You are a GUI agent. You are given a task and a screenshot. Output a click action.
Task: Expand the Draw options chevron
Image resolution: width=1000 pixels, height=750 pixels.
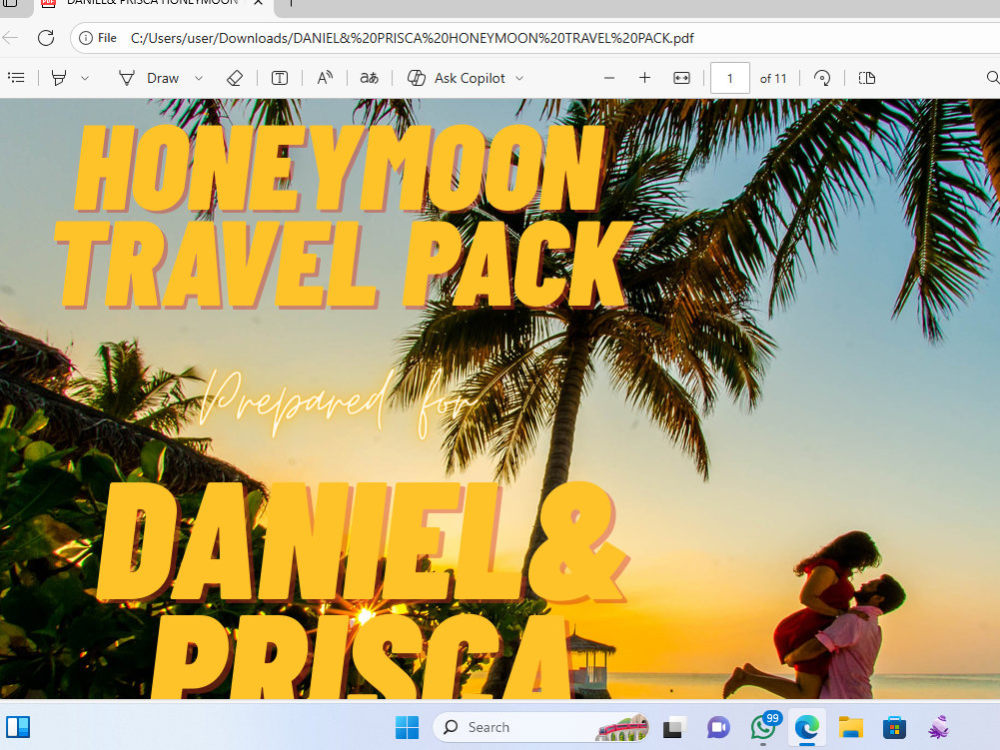(x=198, y=78)
